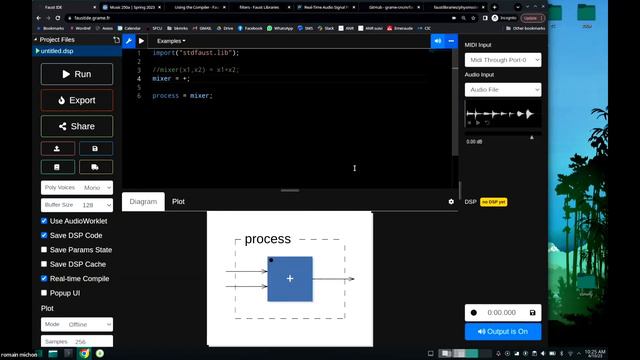The width and height of the screenshot is (640, 360).
Task: Disable the Real-time Compile checkbox
Action: (x=44, y=278)
